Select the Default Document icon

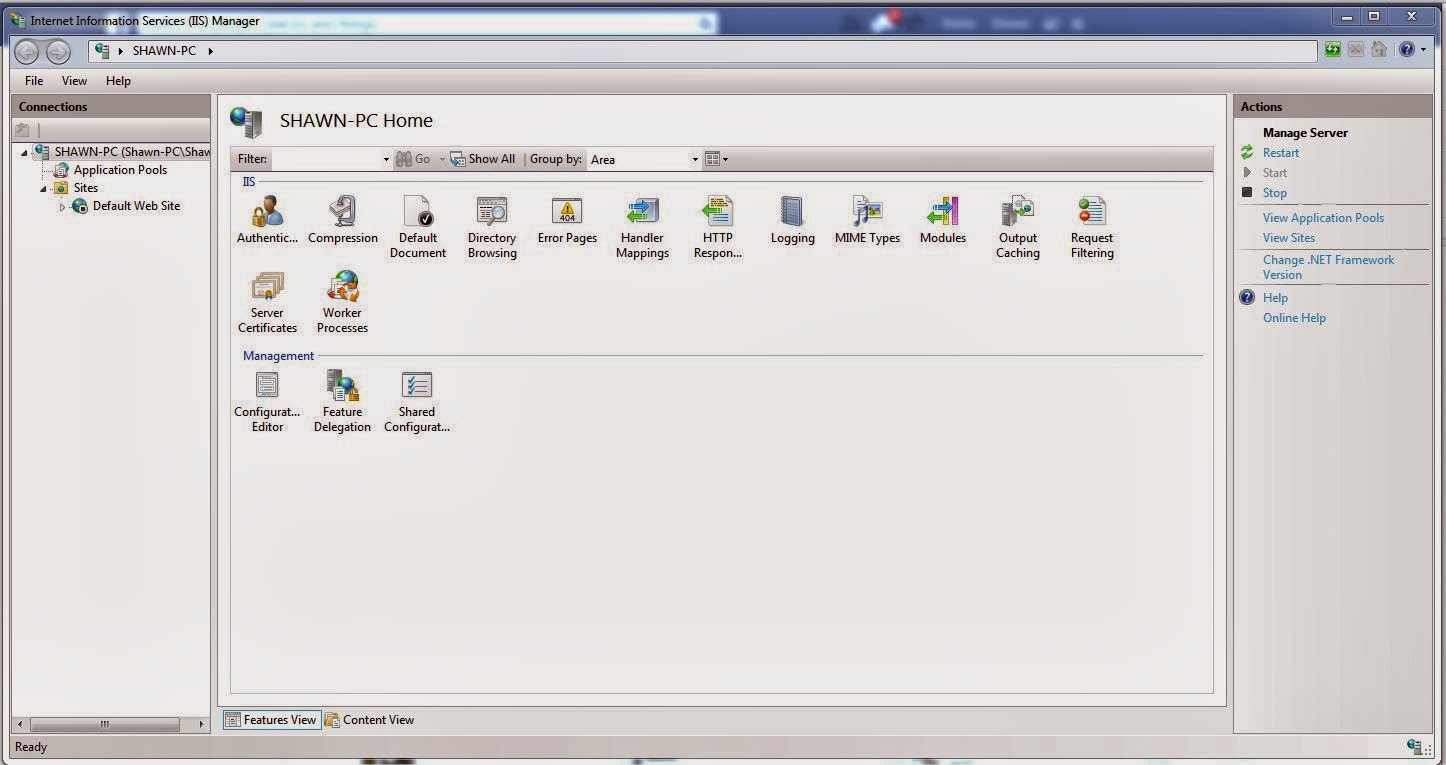(x=418, y=228)
